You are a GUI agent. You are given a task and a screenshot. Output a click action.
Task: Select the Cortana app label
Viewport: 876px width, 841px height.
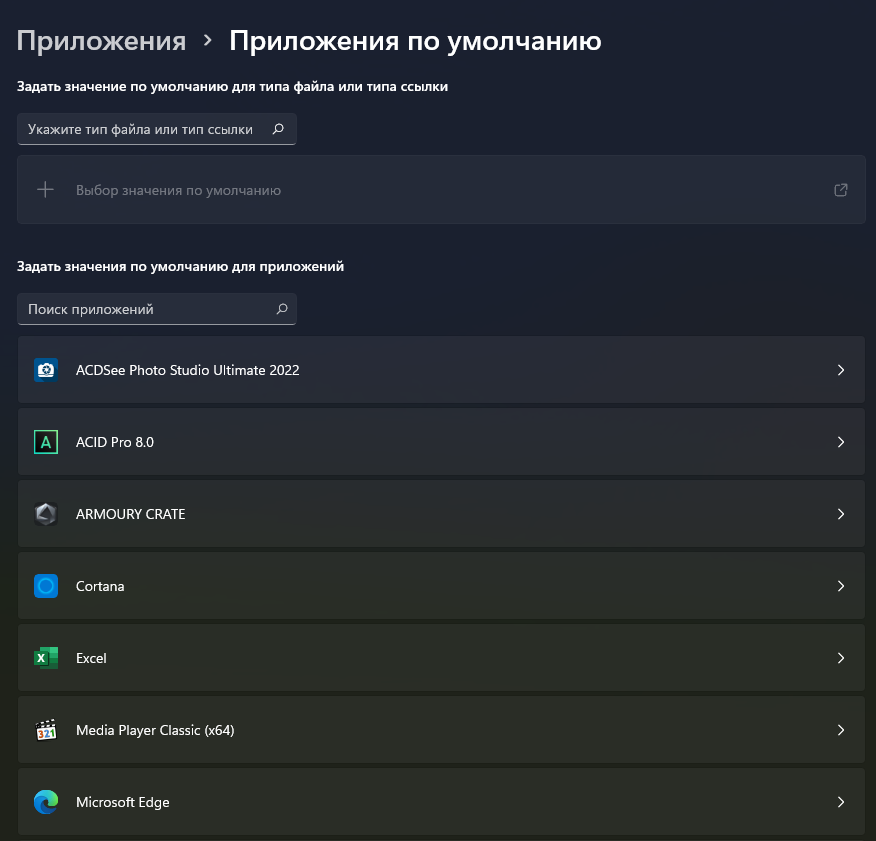tap(100, 586)
